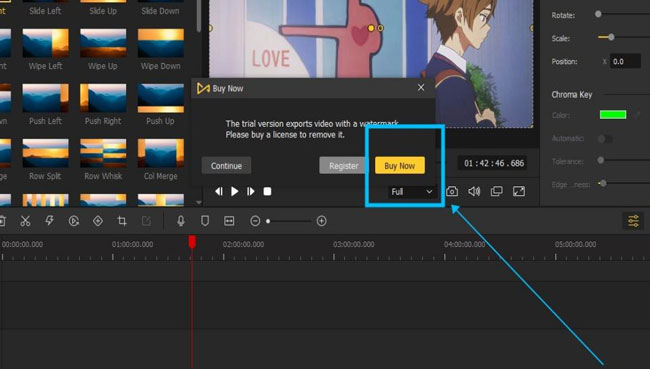Pick the green Chroma Key color swatch

pos(613,114)
